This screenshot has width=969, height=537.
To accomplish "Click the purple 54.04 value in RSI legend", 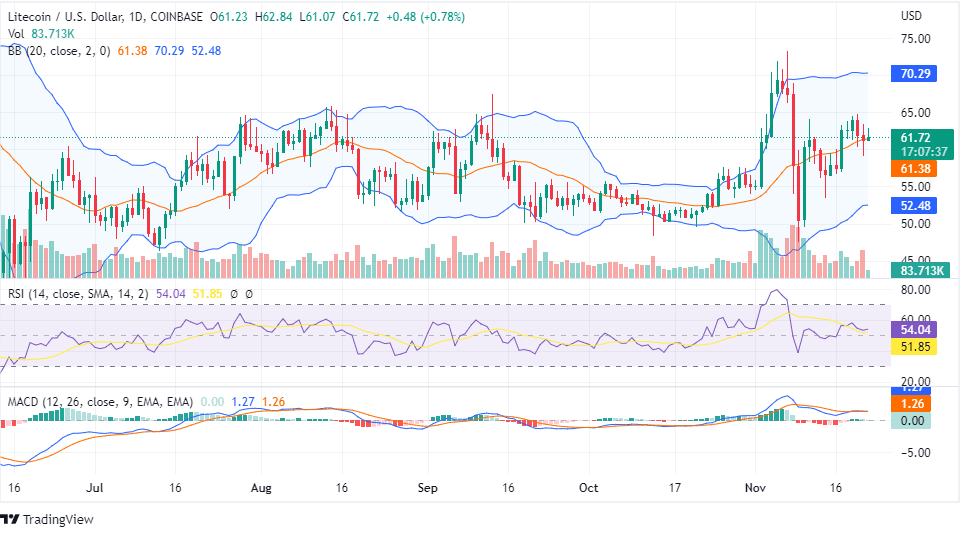I will (171, 294).
